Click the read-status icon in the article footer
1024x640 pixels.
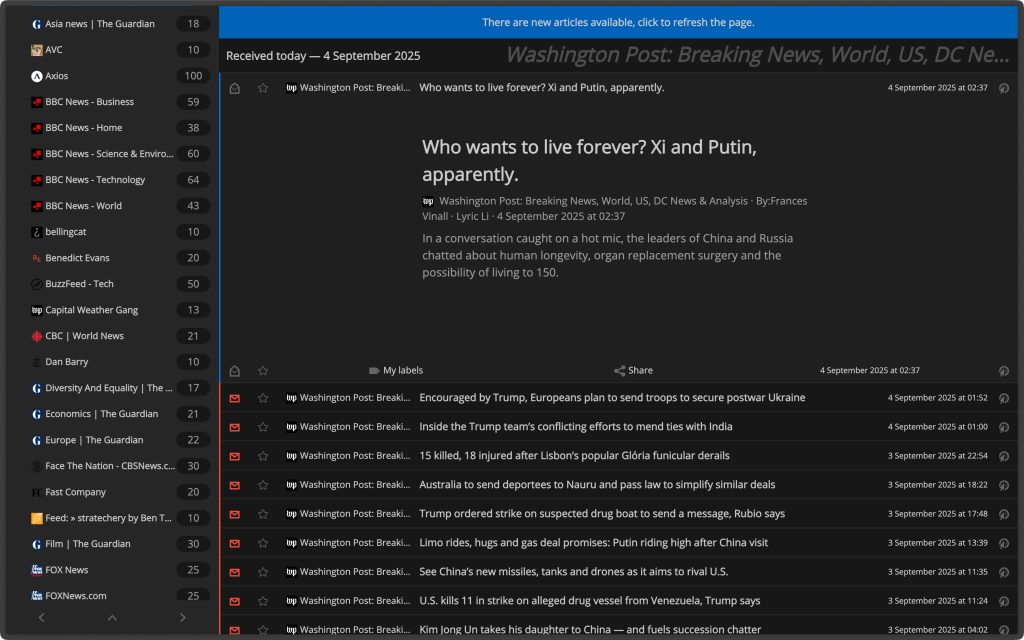click(235, 370)
